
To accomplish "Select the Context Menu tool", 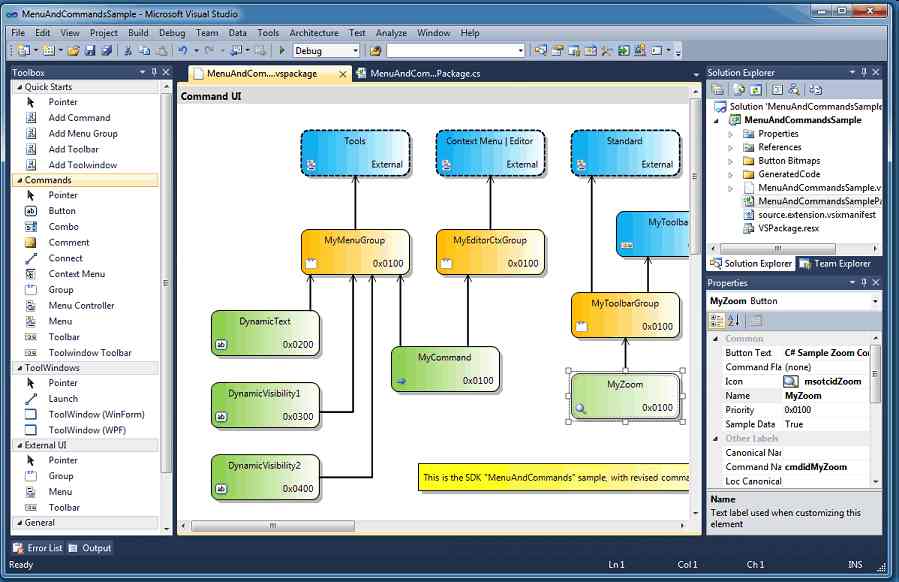I will point(76,274).
